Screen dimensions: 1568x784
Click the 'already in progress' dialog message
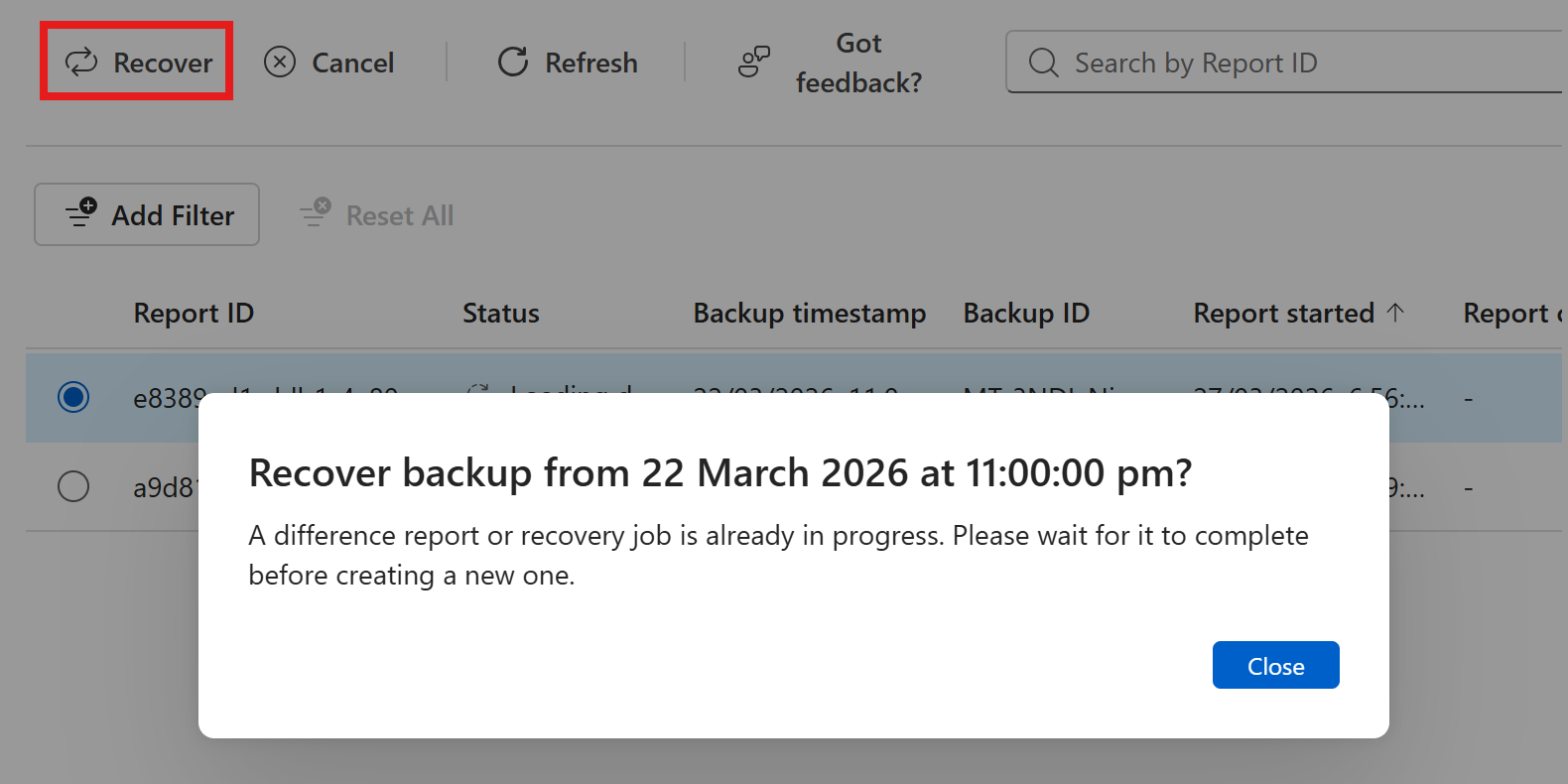tap(778, 556)
